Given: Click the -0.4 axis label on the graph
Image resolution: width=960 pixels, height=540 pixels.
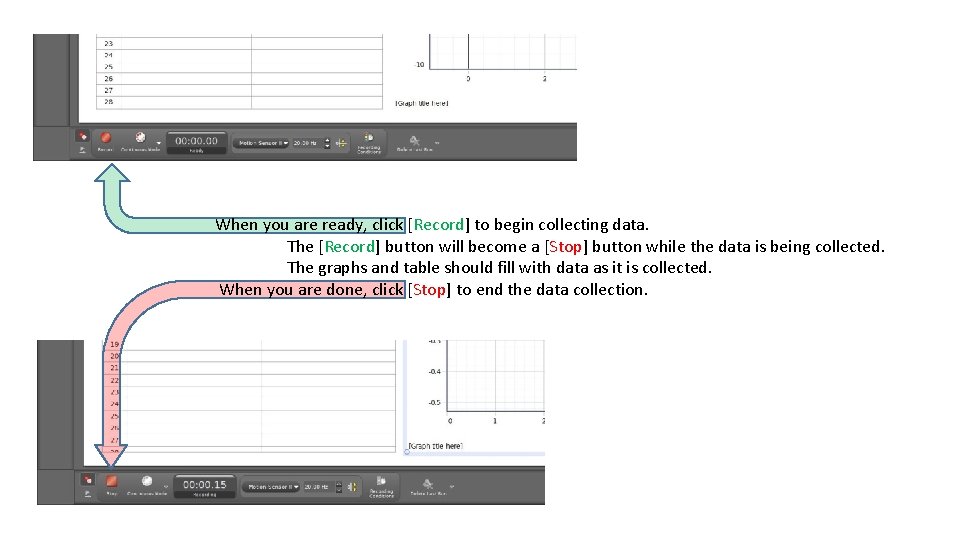Looking at the screenshot, I should coord(434,372).
